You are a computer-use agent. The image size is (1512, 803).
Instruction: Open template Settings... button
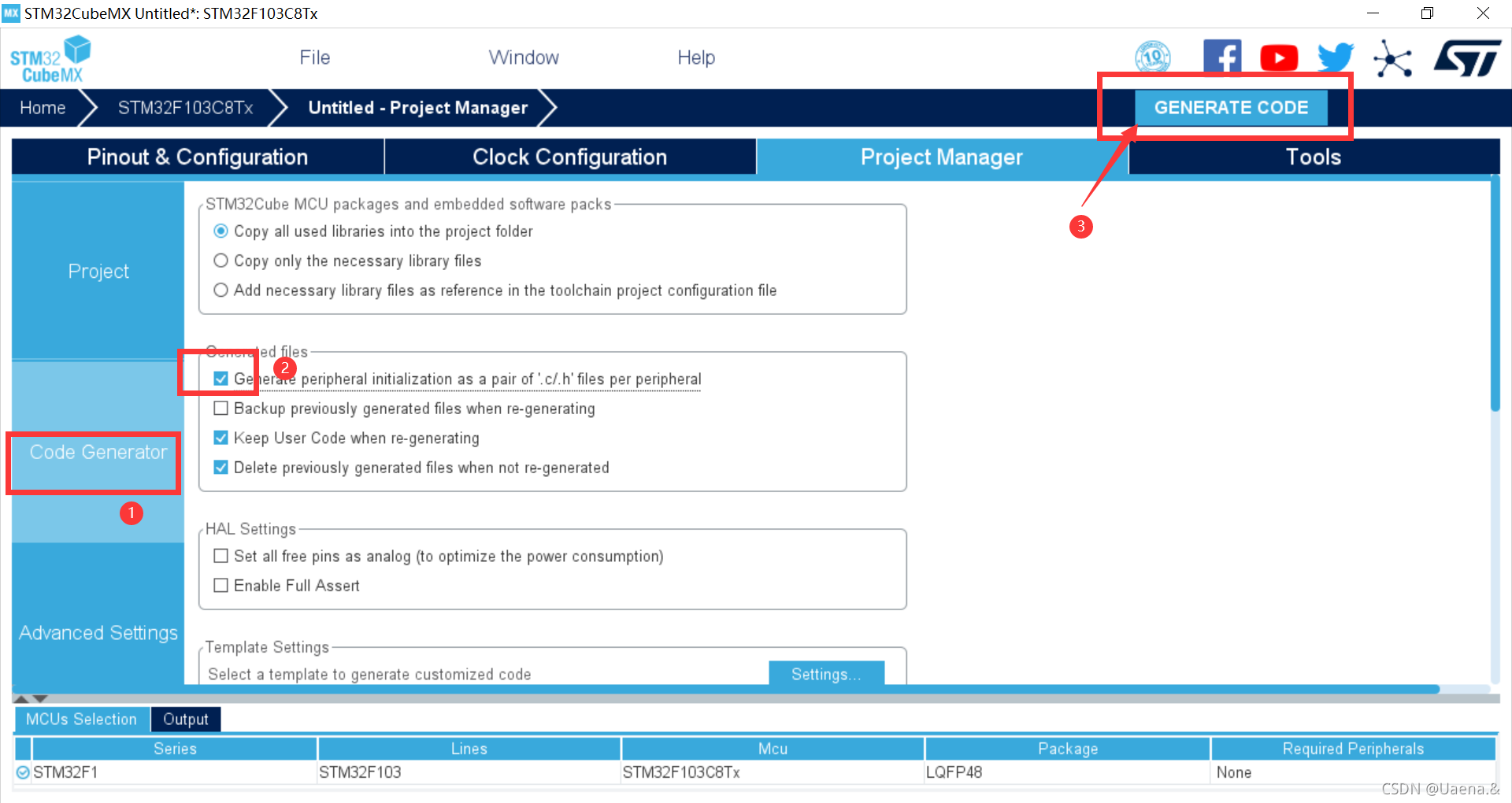826,674
